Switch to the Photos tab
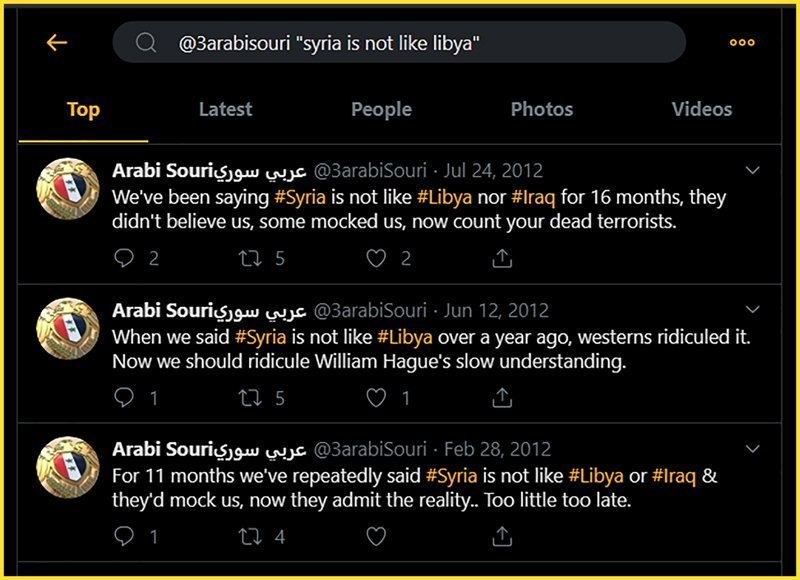Screen dimensions: 800x580 coord(542,109)
